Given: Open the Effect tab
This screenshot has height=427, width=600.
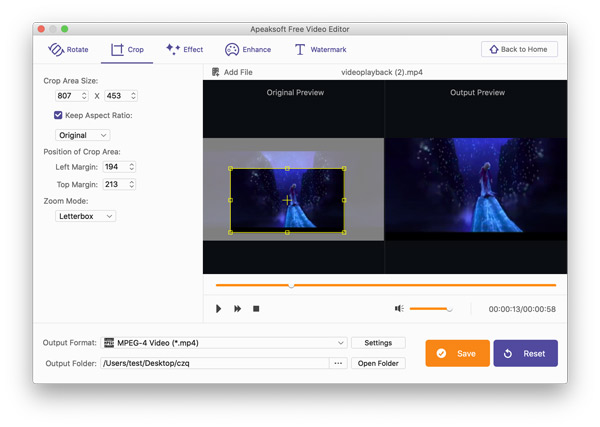Looking at the screenshot, I should (x=184, y=49).
